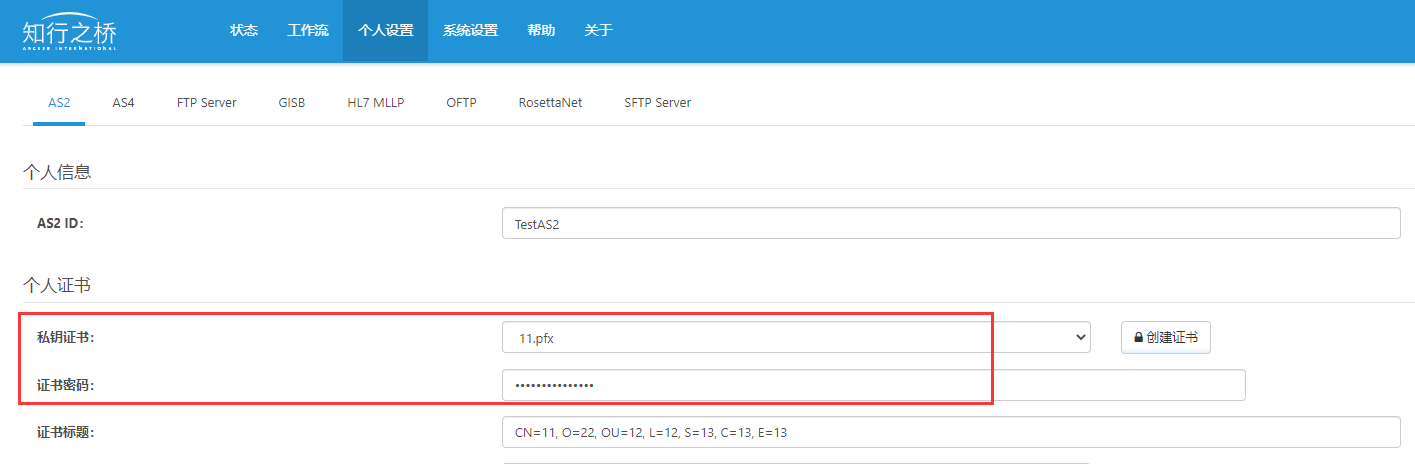The height and width of the screenshot is (464, 1415).
Task: Click the 证书标题 text field
Action: [950, 432]
